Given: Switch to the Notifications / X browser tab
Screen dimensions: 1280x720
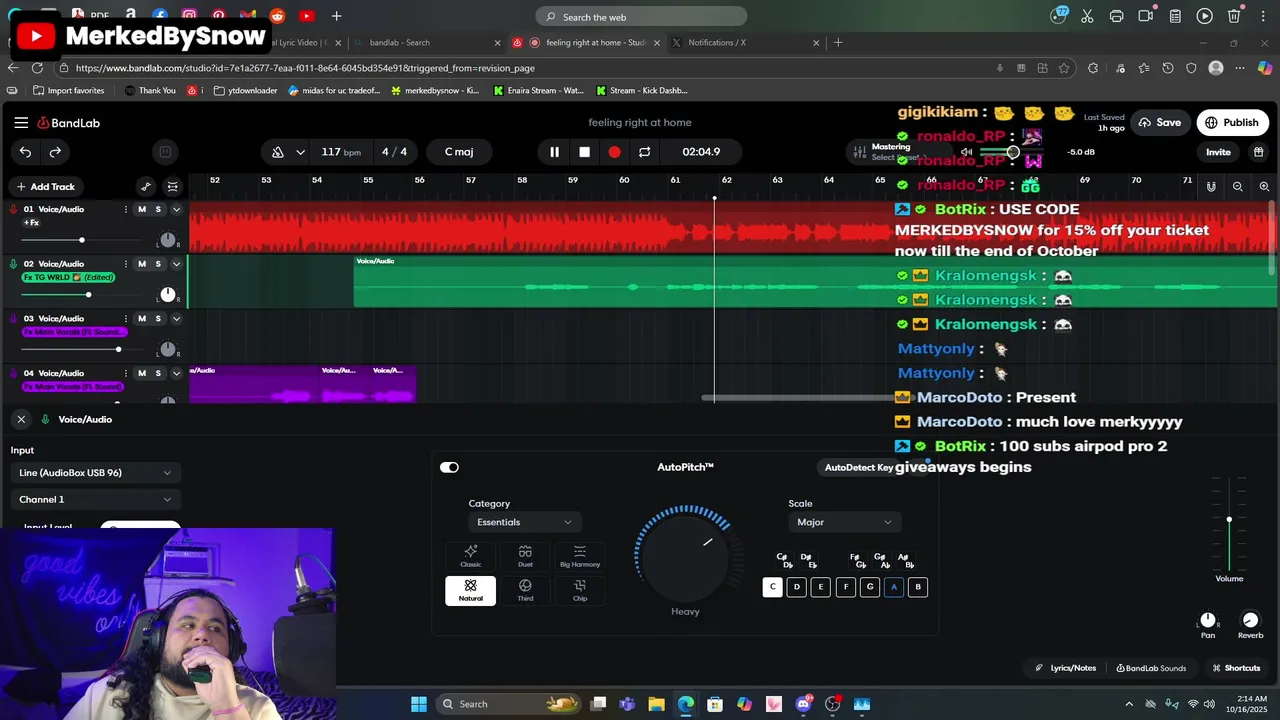Looking at the screenshot, I should 745,43.
